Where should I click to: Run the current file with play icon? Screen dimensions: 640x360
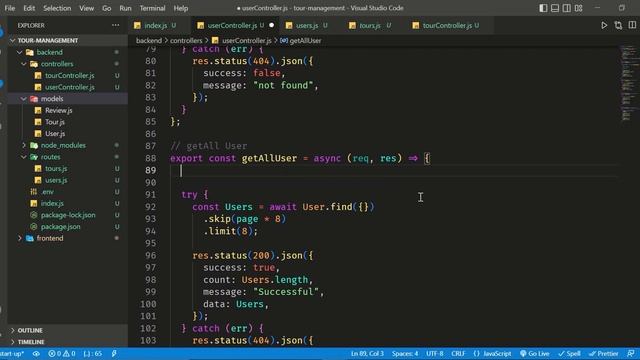coord(604,25)
